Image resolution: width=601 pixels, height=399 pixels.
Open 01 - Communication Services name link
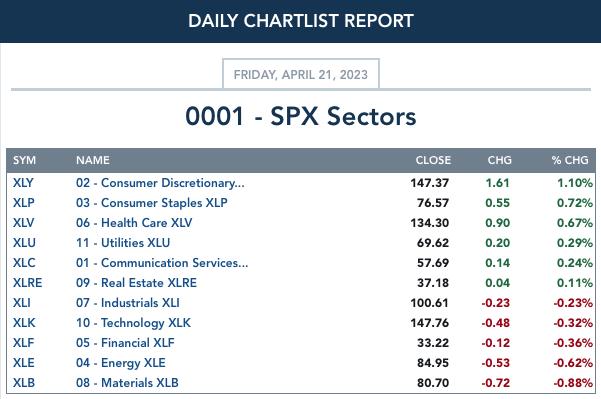(x=162, y=263)
